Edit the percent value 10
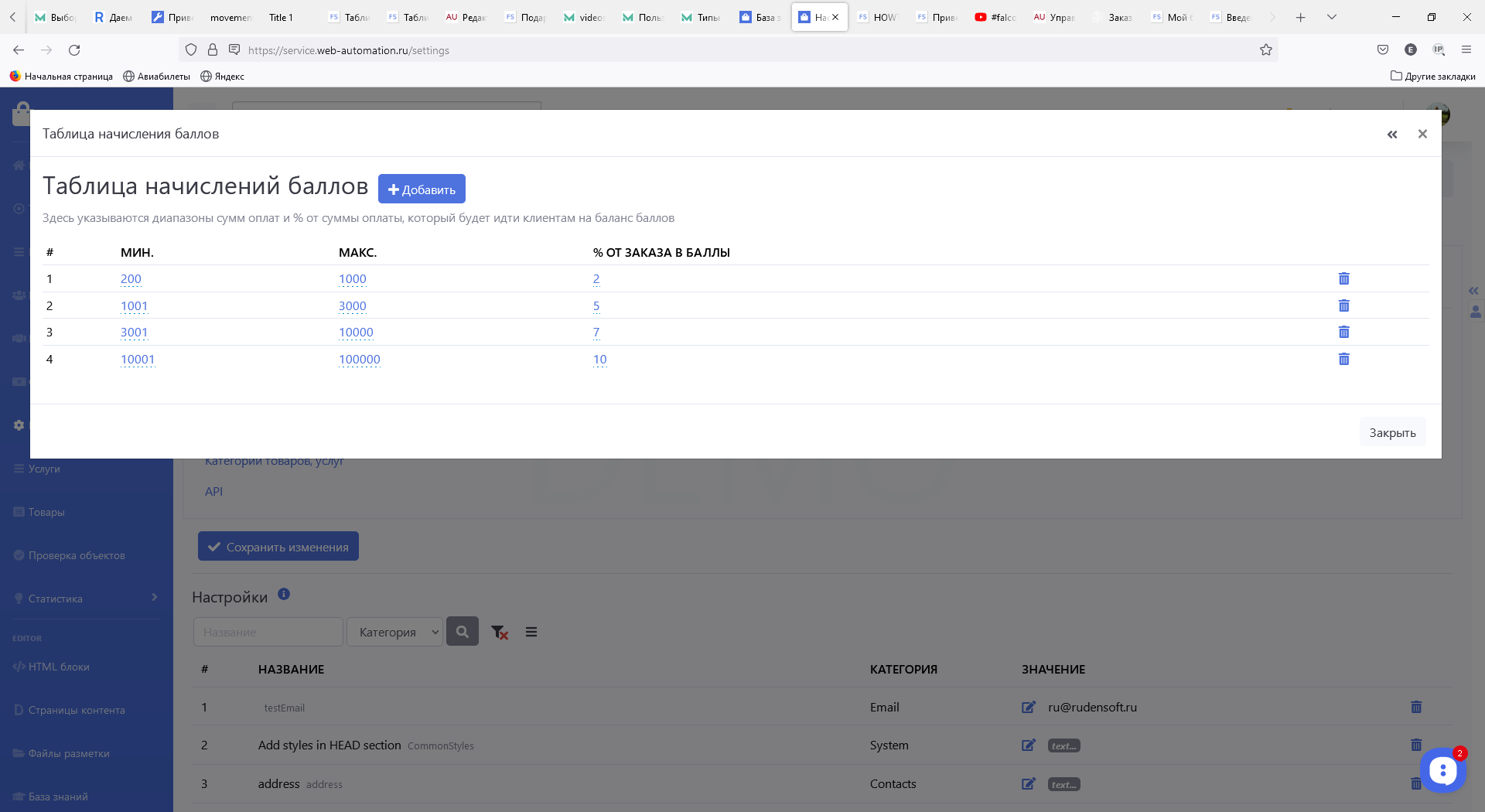The width and height of the screenshot is (1485, 812). point(599,360)
